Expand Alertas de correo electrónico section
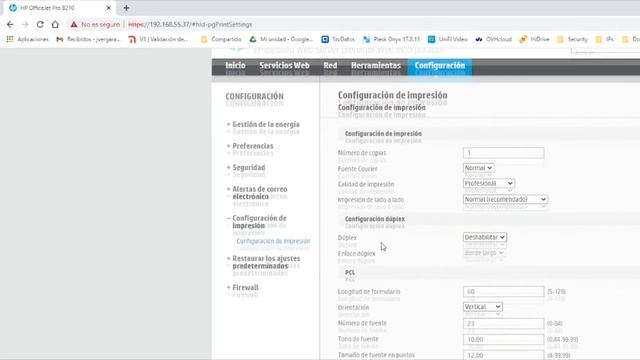The image size is (640, 360). (257, 193)
